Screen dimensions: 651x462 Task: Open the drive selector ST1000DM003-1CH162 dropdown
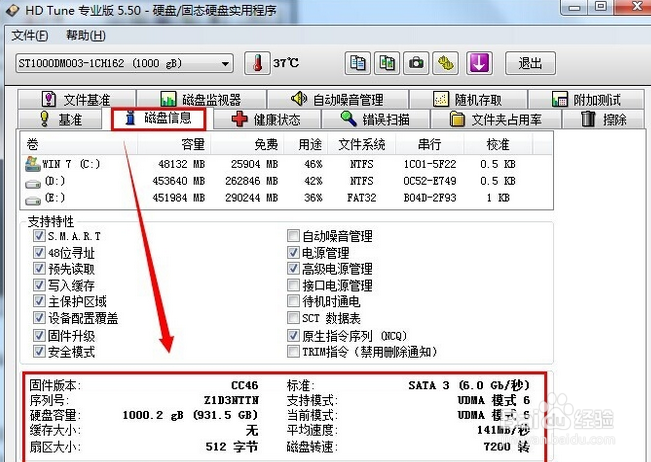[x=124, y=64]
